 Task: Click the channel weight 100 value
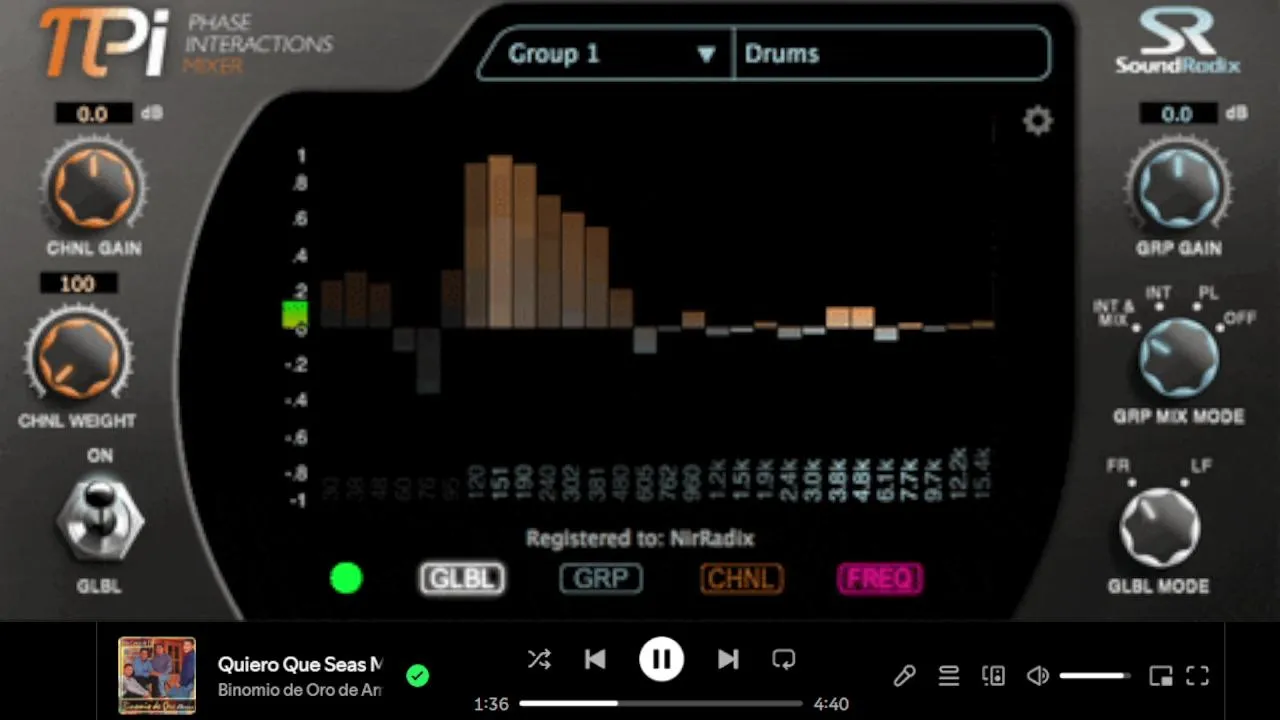78,284
